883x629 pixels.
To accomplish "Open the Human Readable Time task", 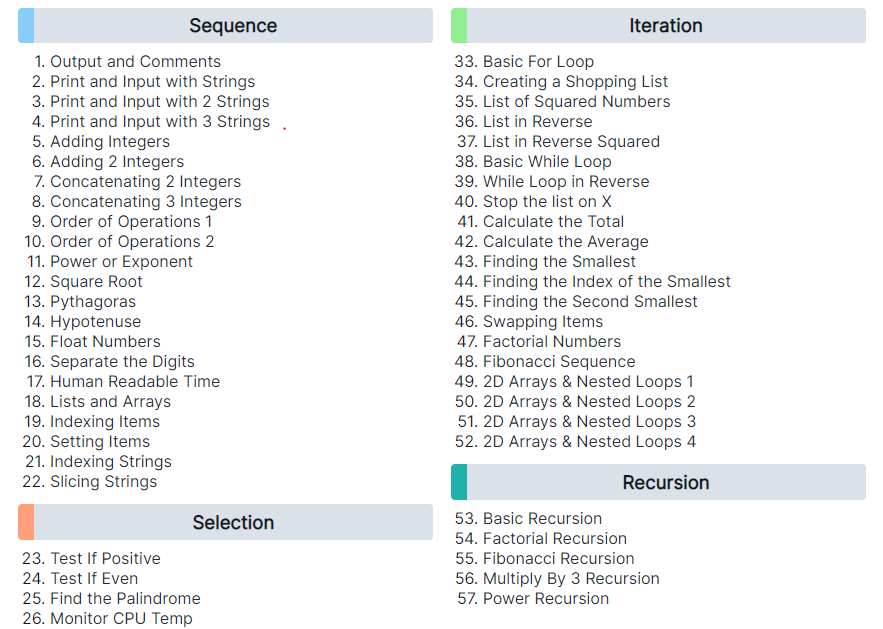I will tap(135, 382).
